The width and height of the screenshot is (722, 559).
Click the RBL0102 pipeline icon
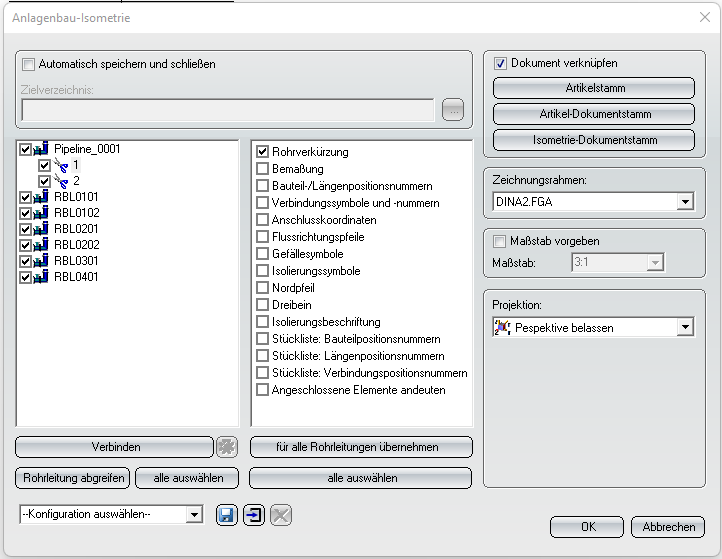click(x=41, y=213)
